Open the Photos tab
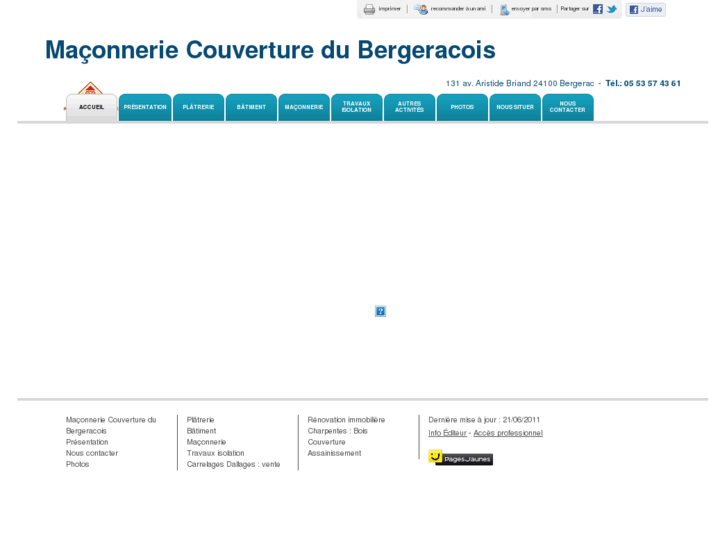Viewport: 727px width, 545px height. (x=462, y=108)
